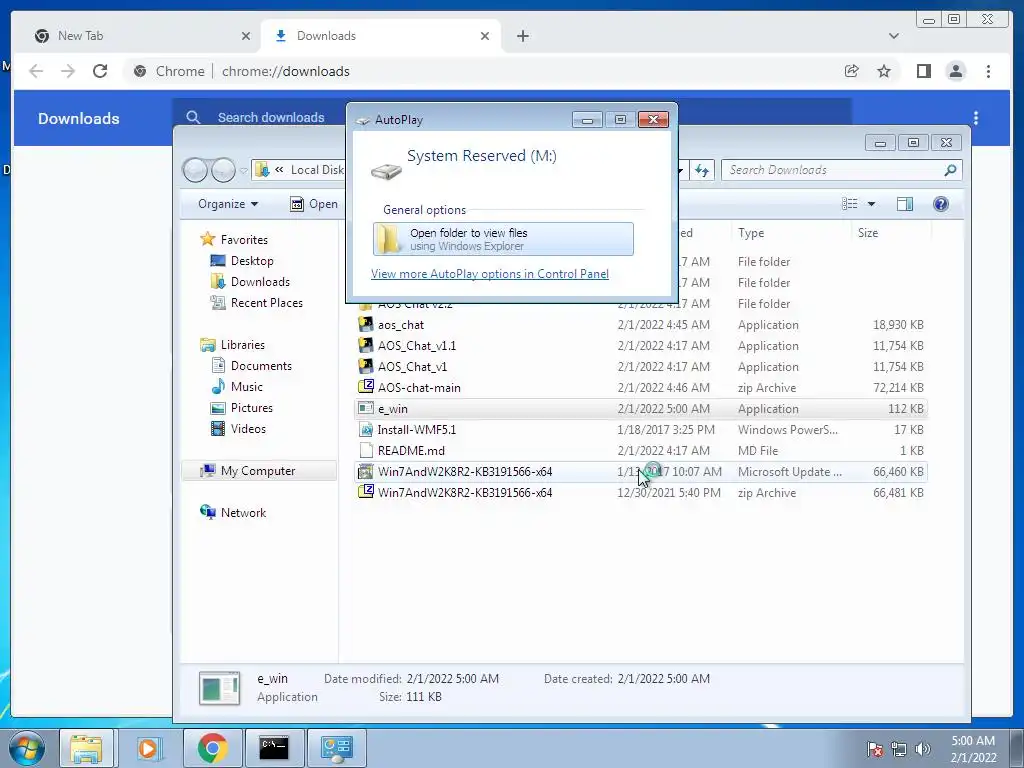Click Open folder to view files option
This screenshot has height=768, width=1024.
coord(503,239)
